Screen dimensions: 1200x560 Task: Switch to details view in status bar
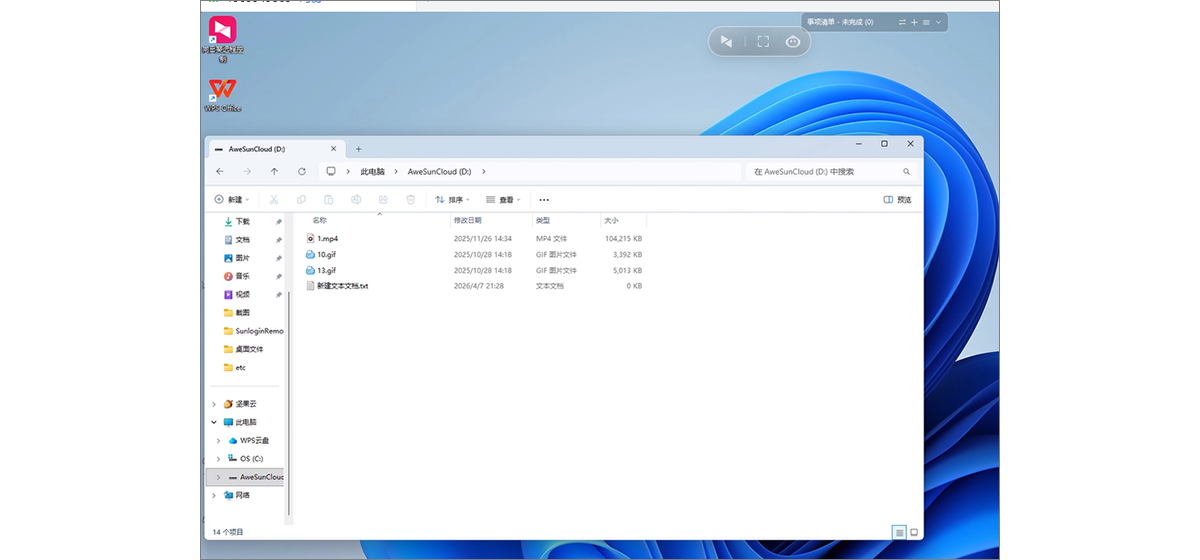900,532
